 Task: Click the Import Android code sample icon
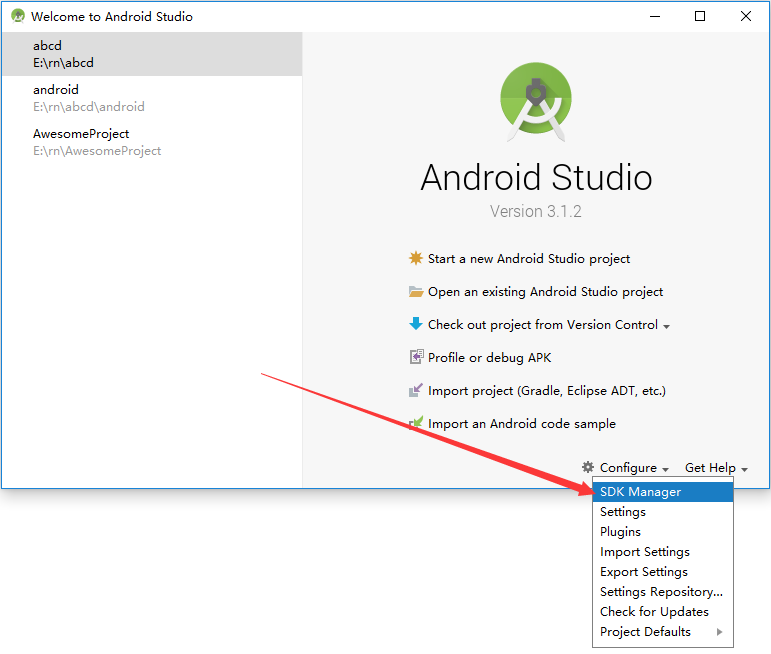coord(416,423)
